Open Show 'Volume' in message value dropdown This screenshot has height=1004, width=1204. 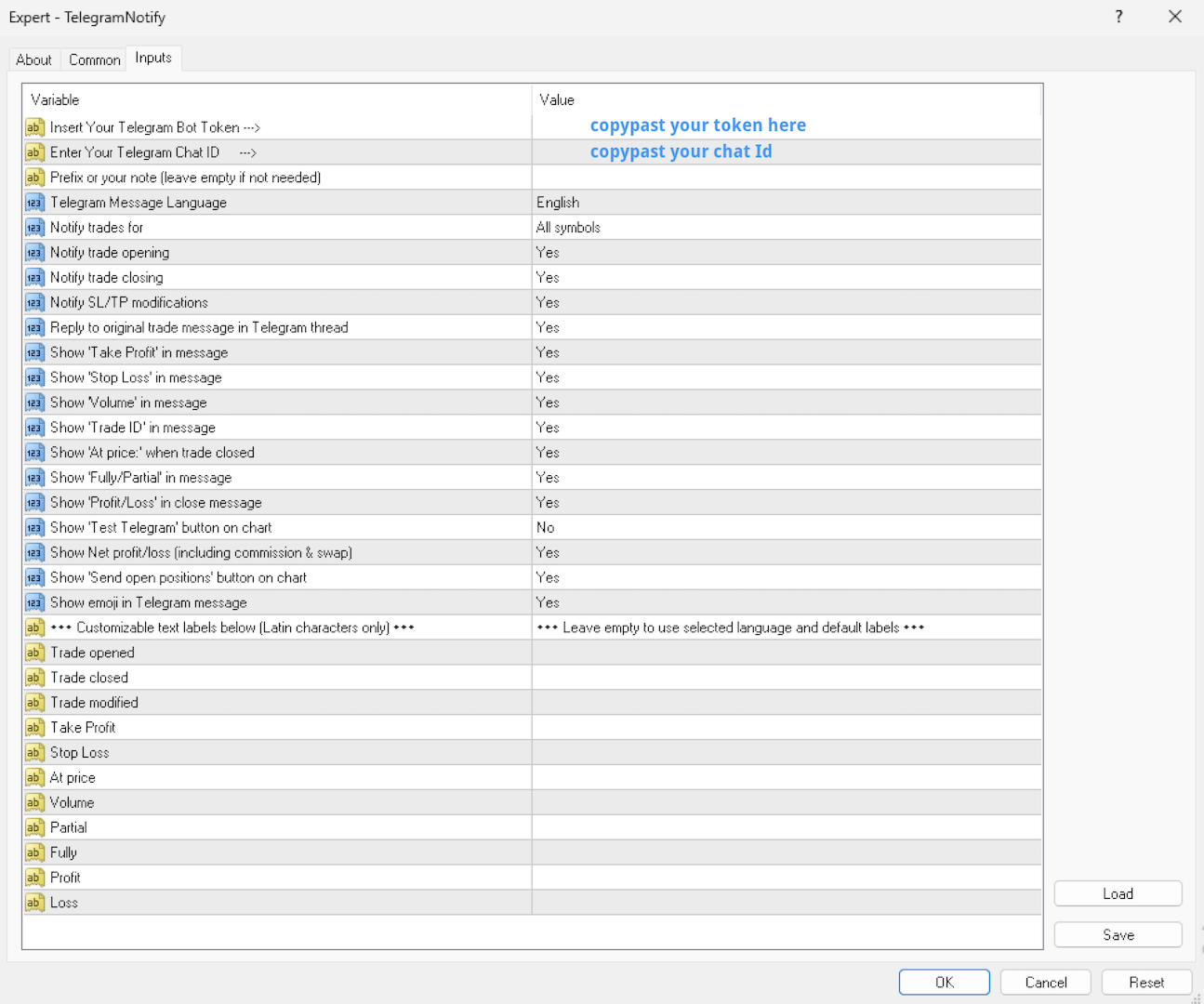[548, 403]
